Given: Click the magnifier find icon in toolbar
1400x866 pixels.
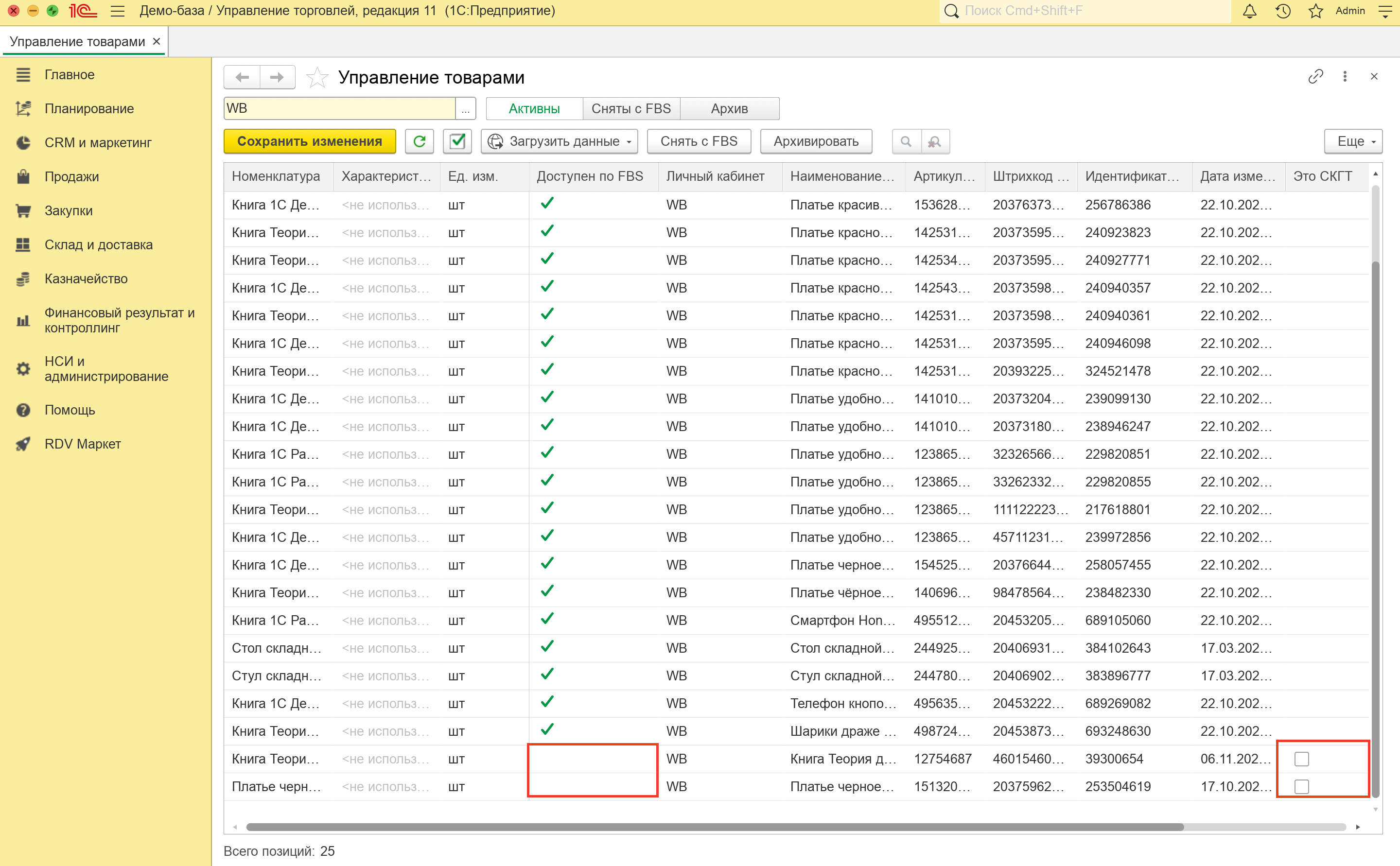Looking at the screenshot, I should [906, 141].
